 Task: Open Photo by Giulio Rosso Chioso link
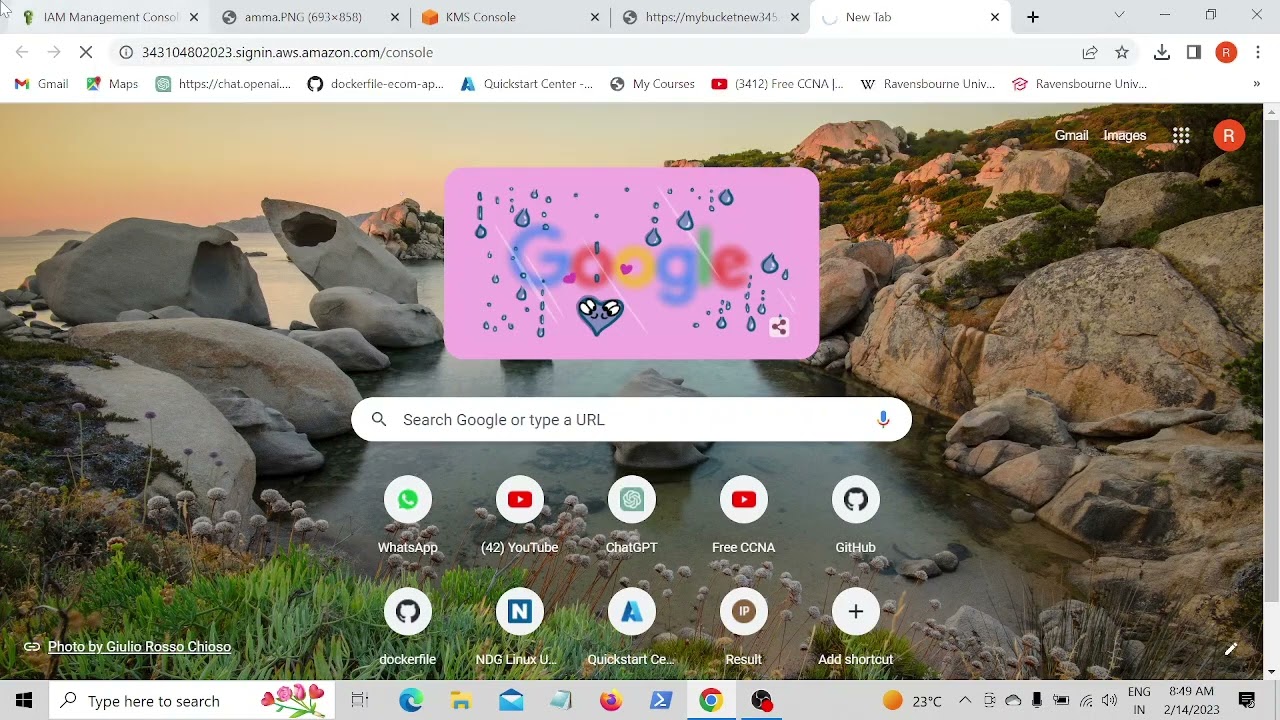pos(139,647)
